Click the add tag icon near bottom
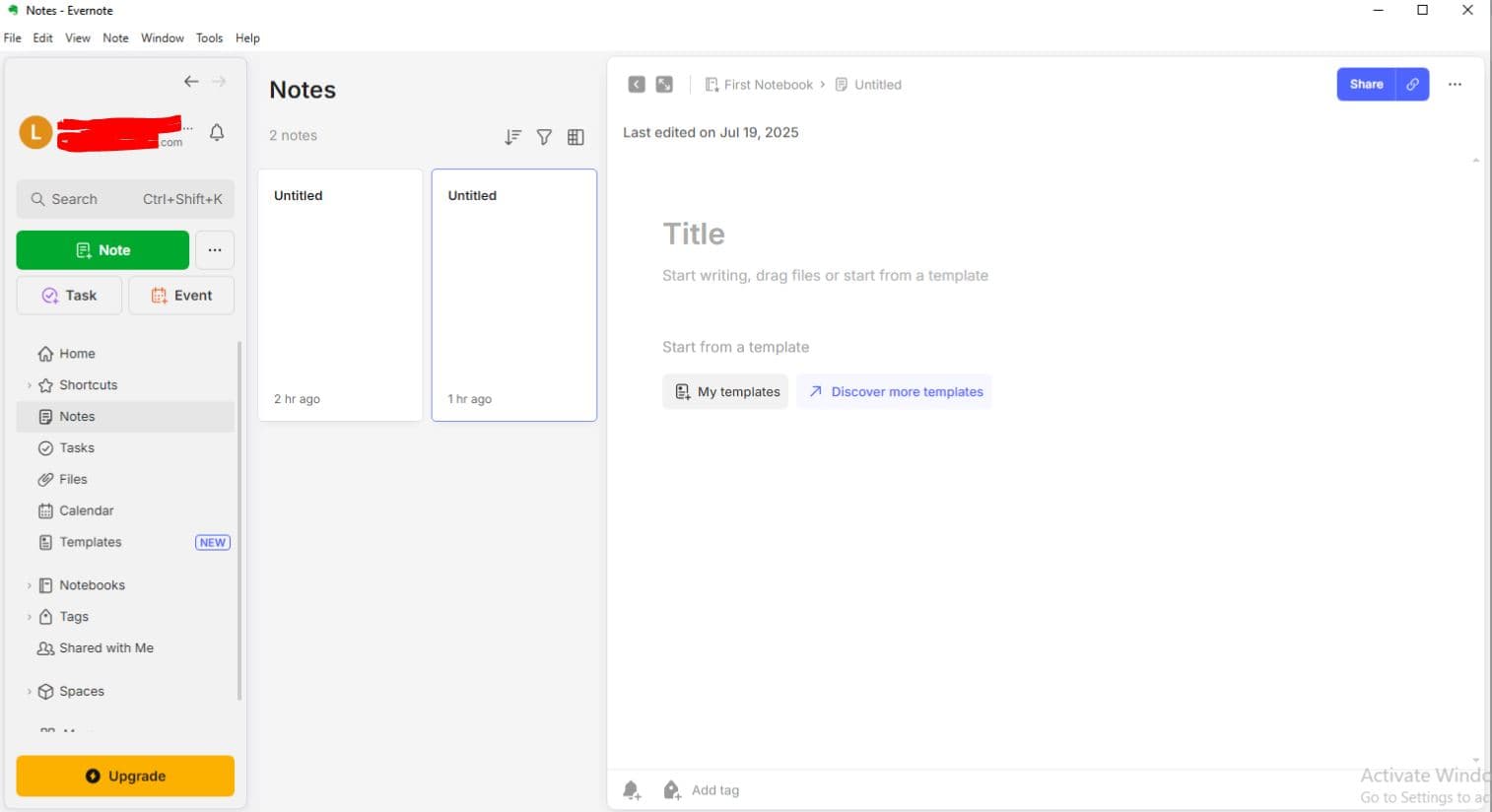The image size is (1492, 812). (x=671, y=789)
